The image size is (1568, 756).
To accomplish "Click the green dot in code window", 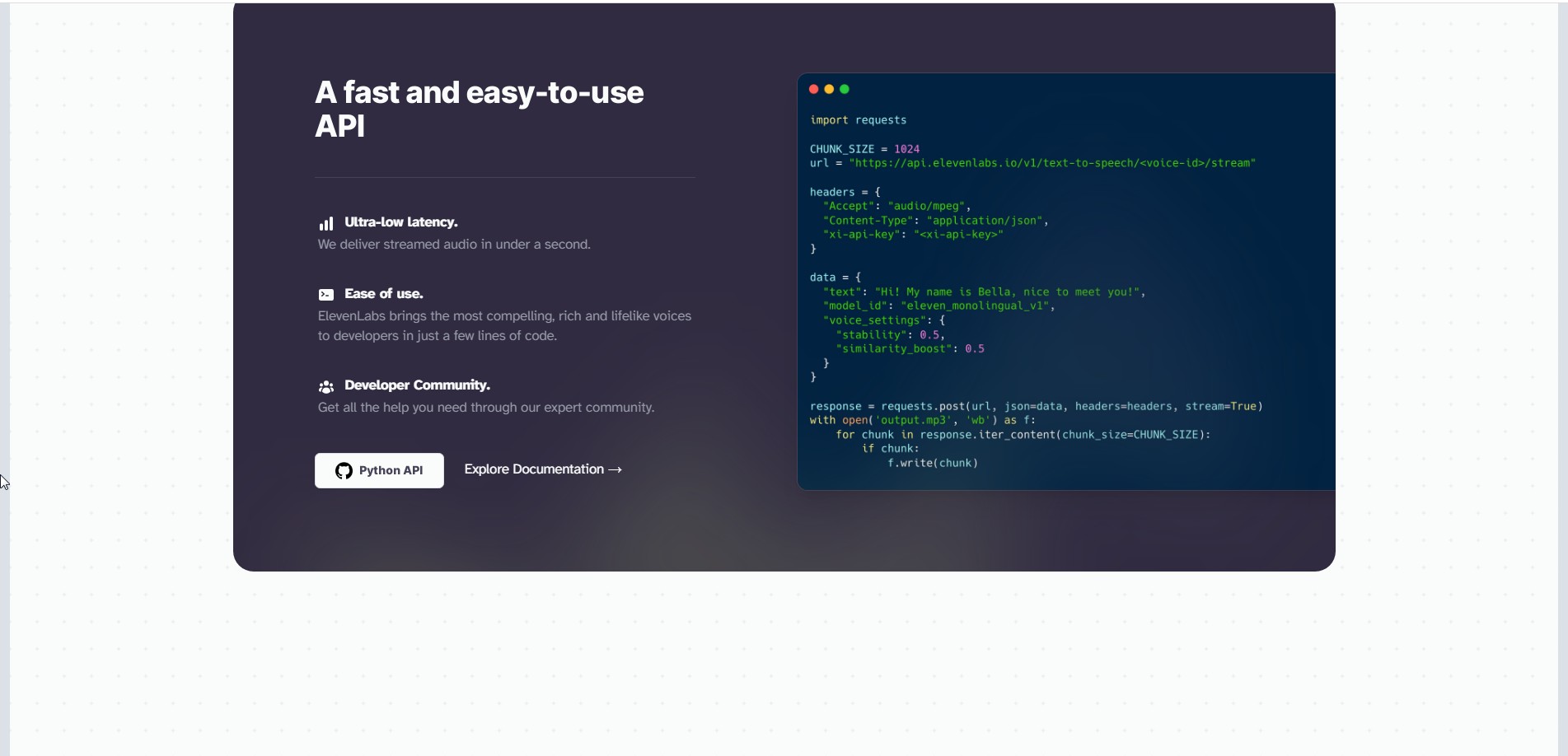I will [x=845, y=89].
